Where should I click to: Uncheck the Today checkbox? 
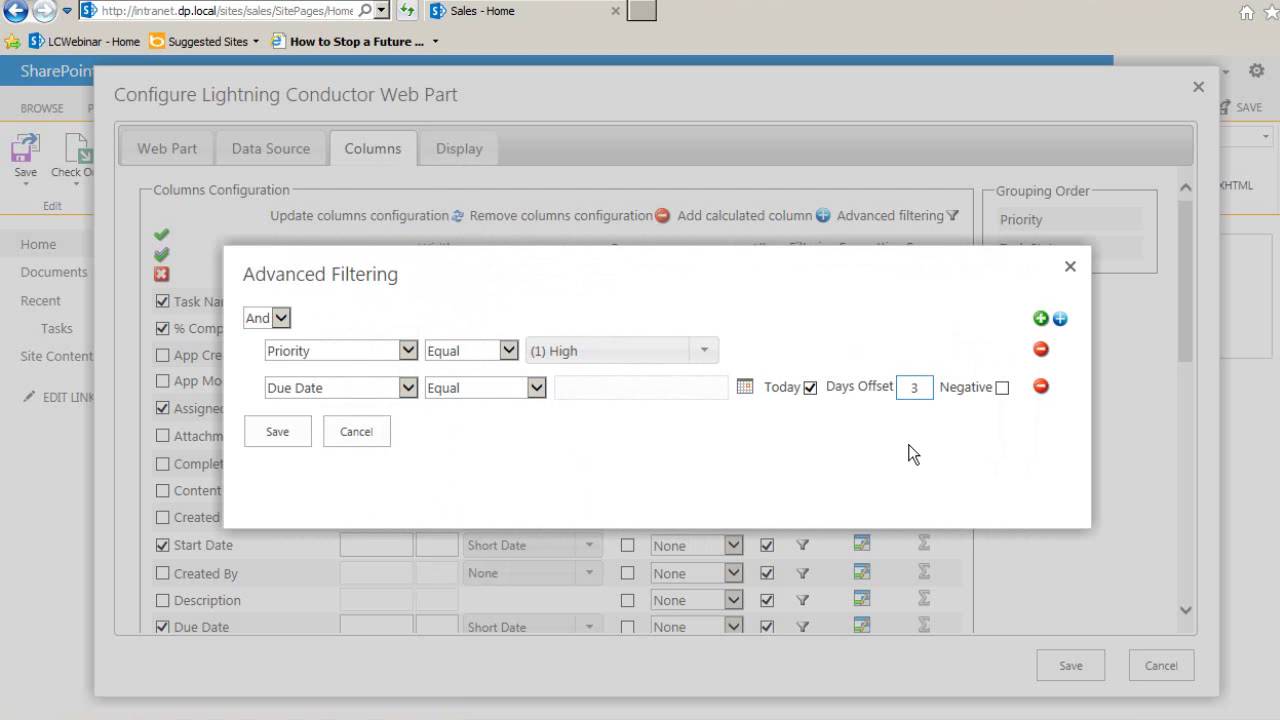810,388
